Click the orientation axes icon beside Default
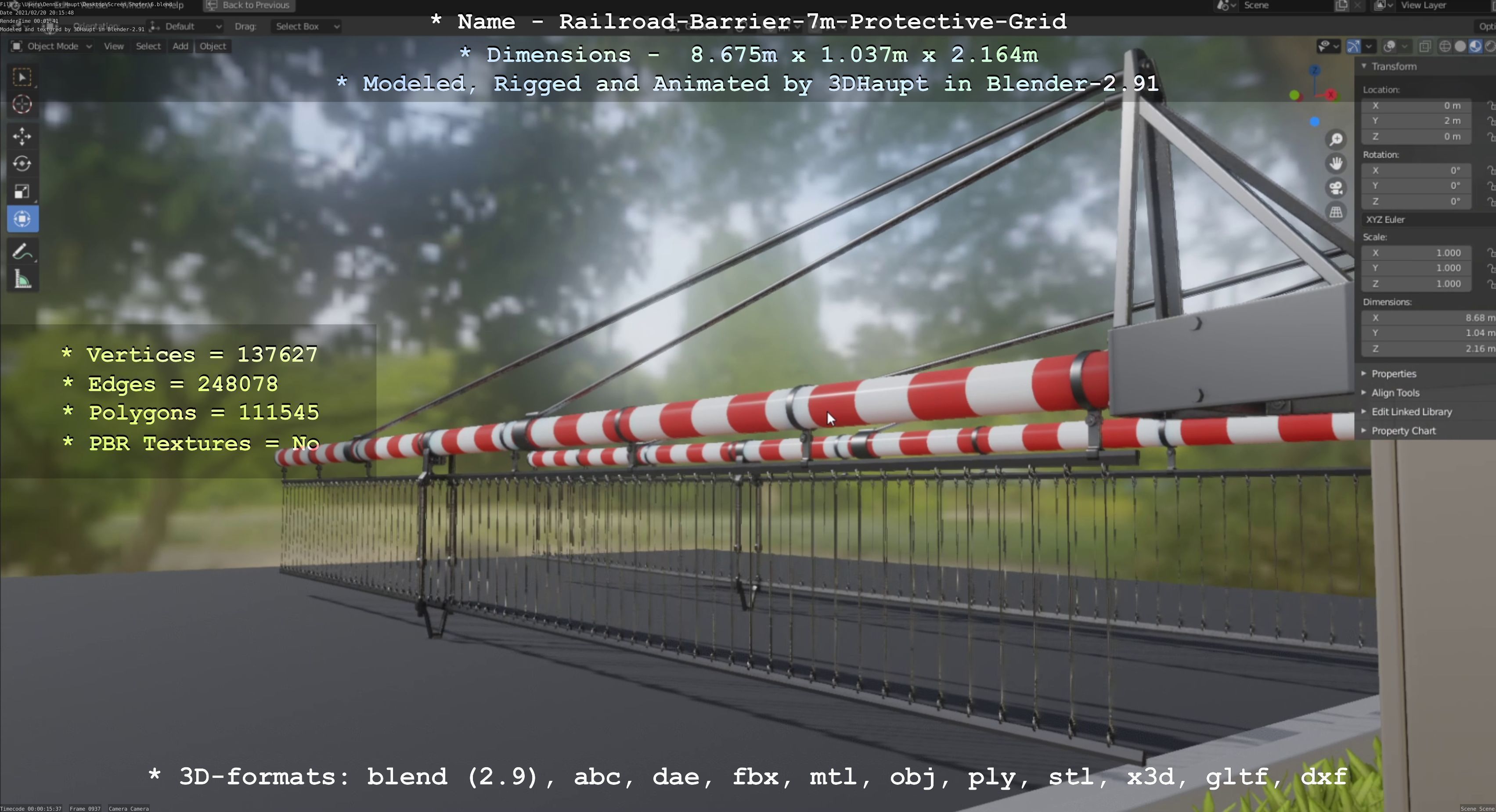The image size is (1496, 812). 155,26
